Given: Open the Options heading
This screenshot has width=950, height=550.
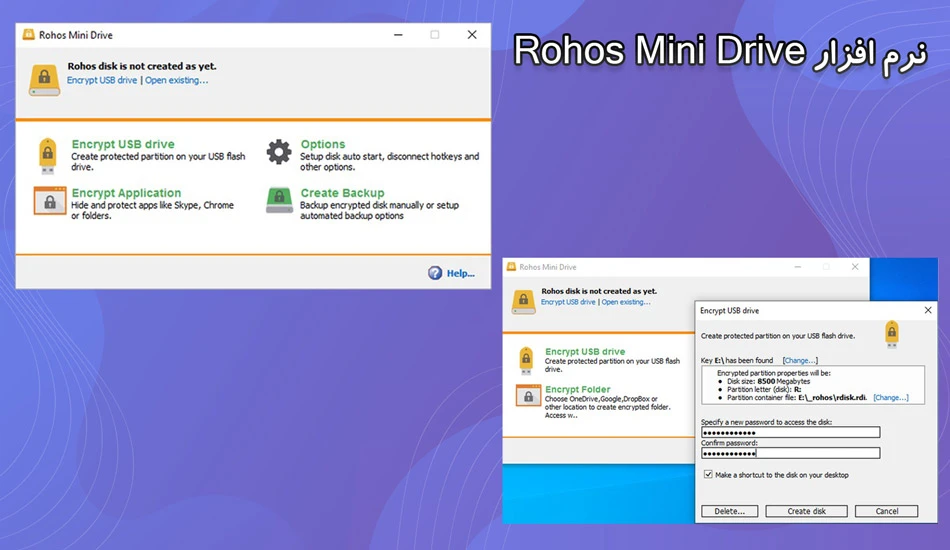Looking at the screenshot, I should (x=323, y=144).
